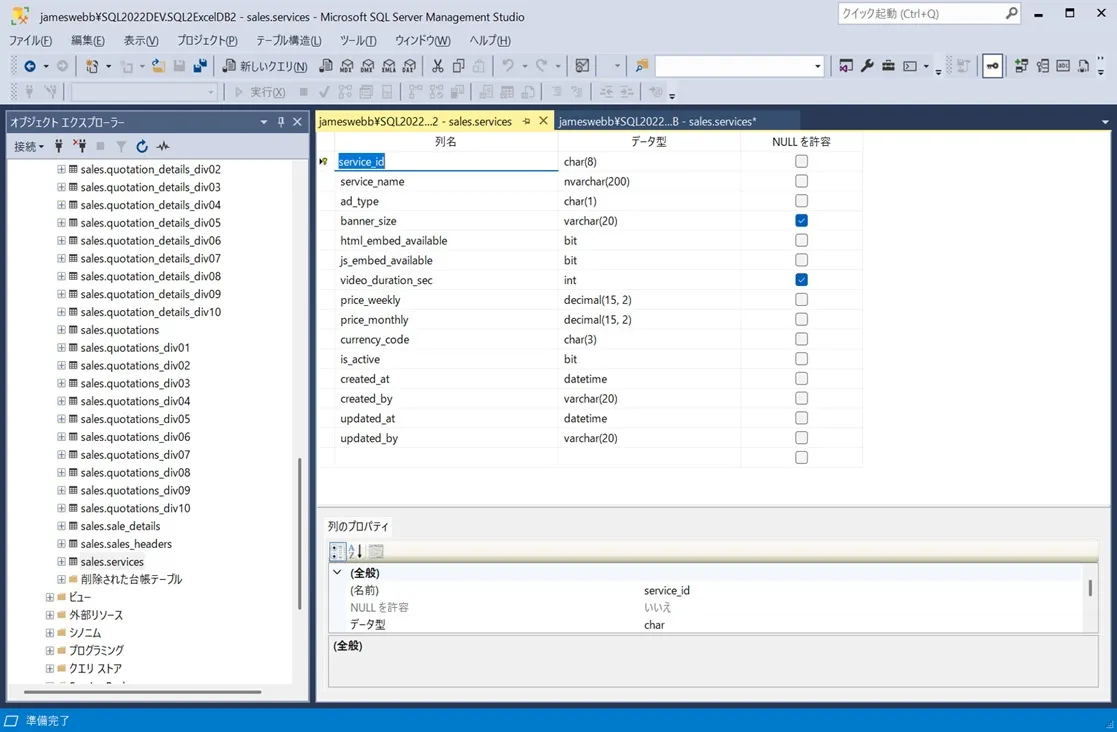Refresh the Object Explorer tree

click(x=142, y=146)
